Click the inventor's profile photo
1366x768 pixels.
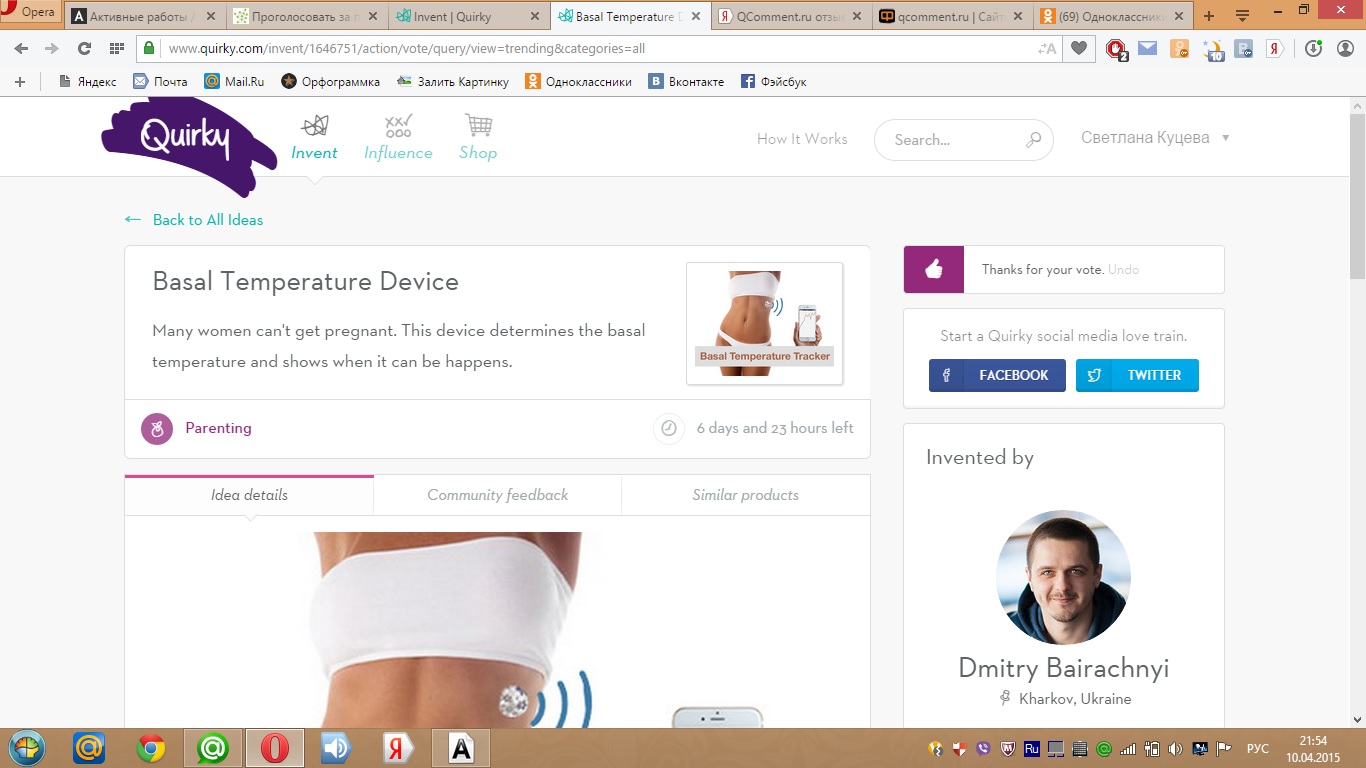point(1063,577)
